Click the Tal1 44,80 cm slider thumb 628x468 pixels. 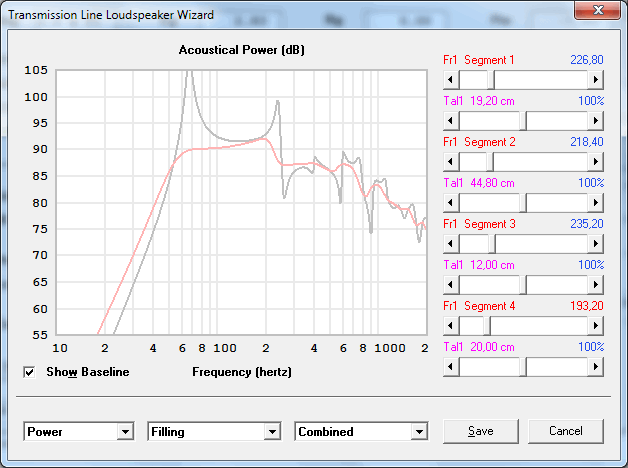(523, 203)
